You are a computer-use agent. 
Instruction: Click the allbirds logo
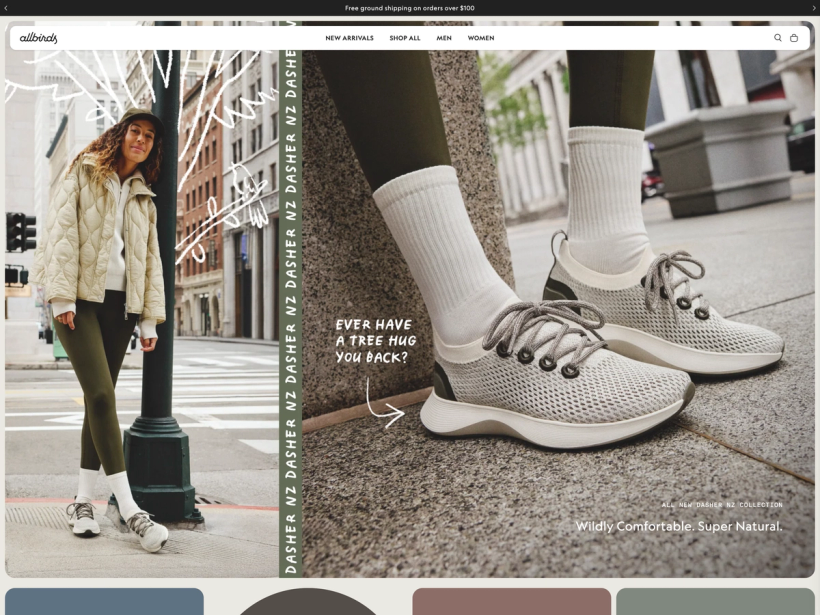(38, 38)
